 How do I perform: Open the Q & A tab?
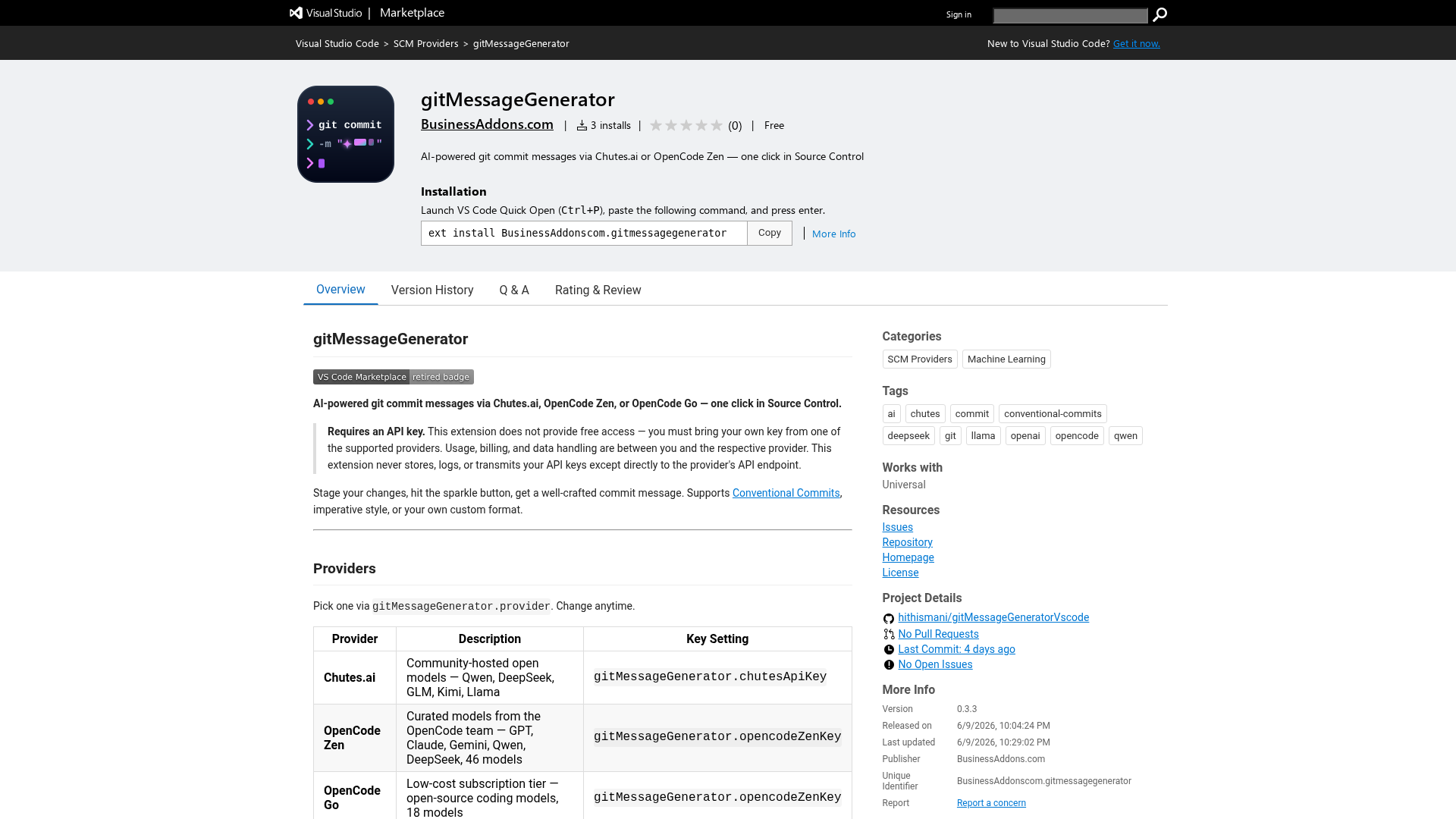514,290
